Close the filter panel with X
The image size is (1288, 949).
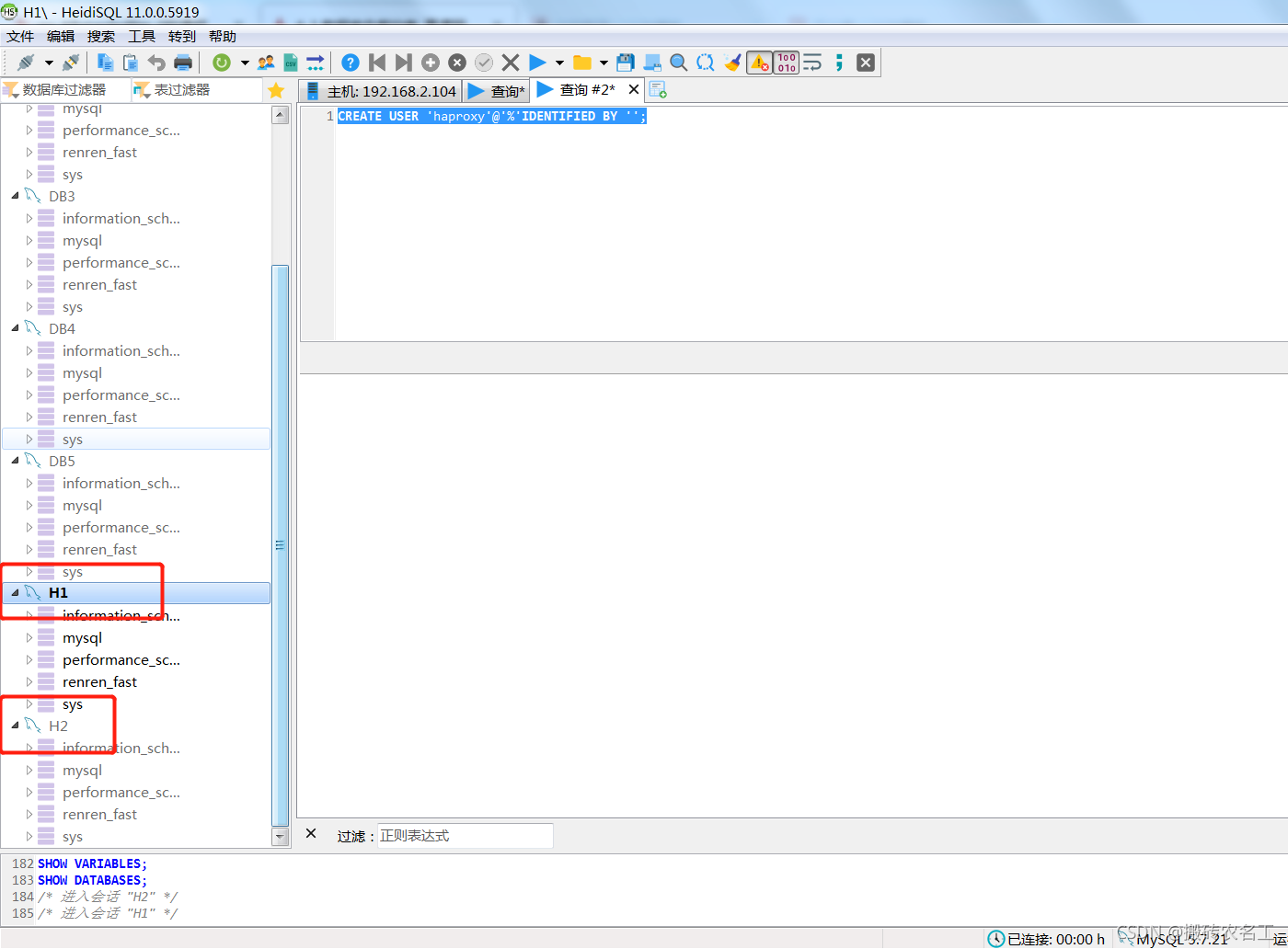pyautogui.click(x=311, y=833)
